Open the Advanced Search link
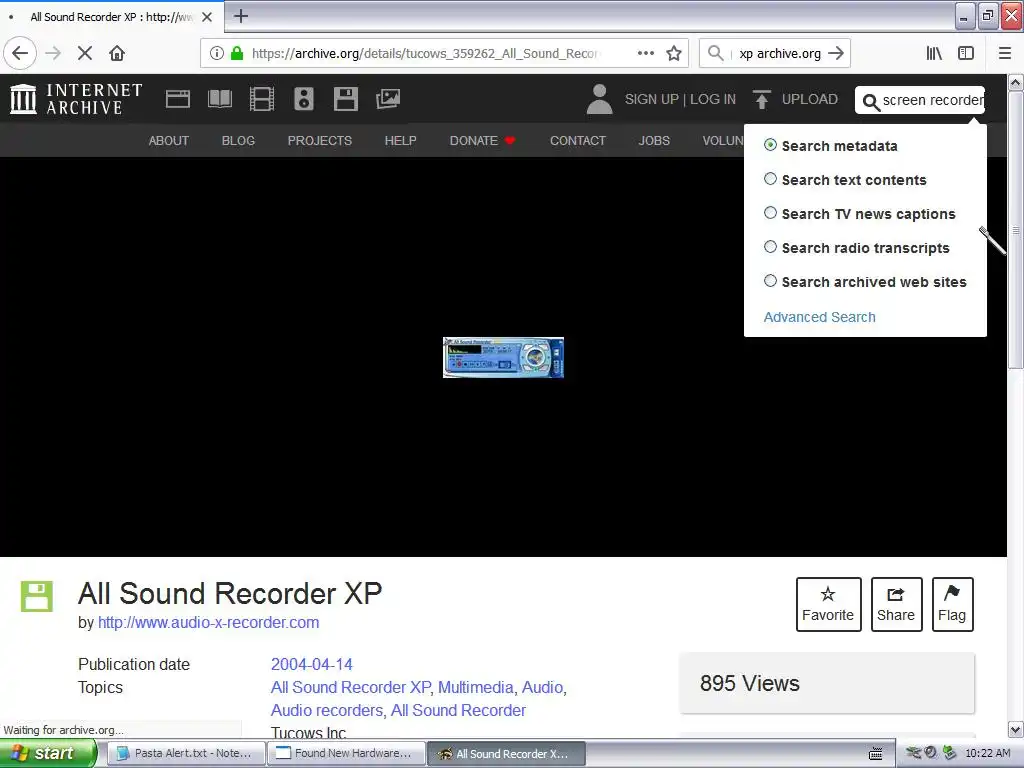1024x768 pixels. coord(820,317)
